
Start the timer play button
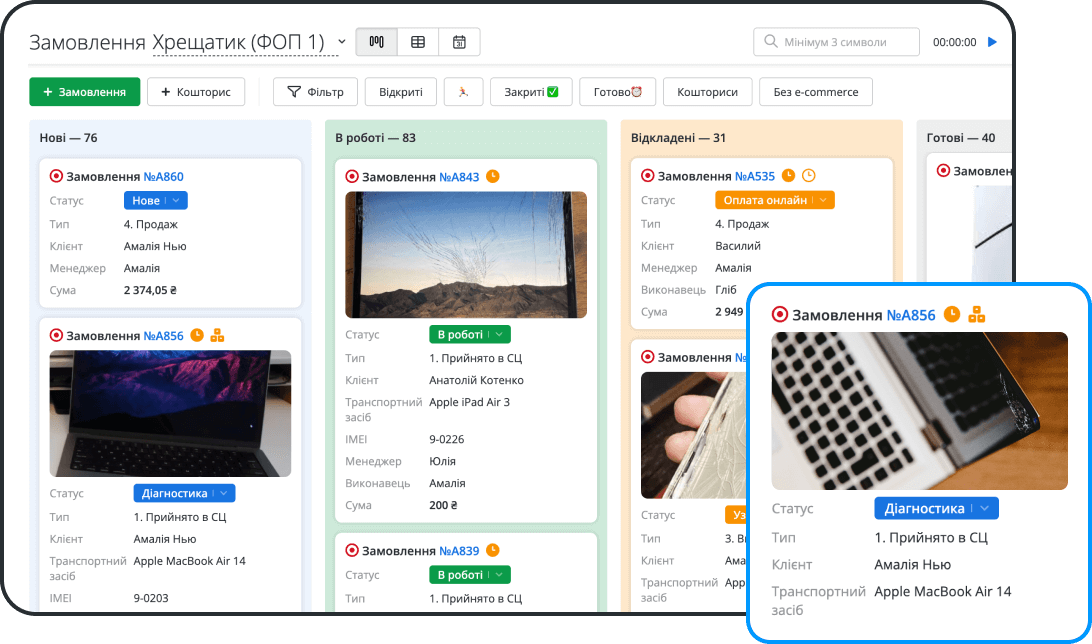992,42
